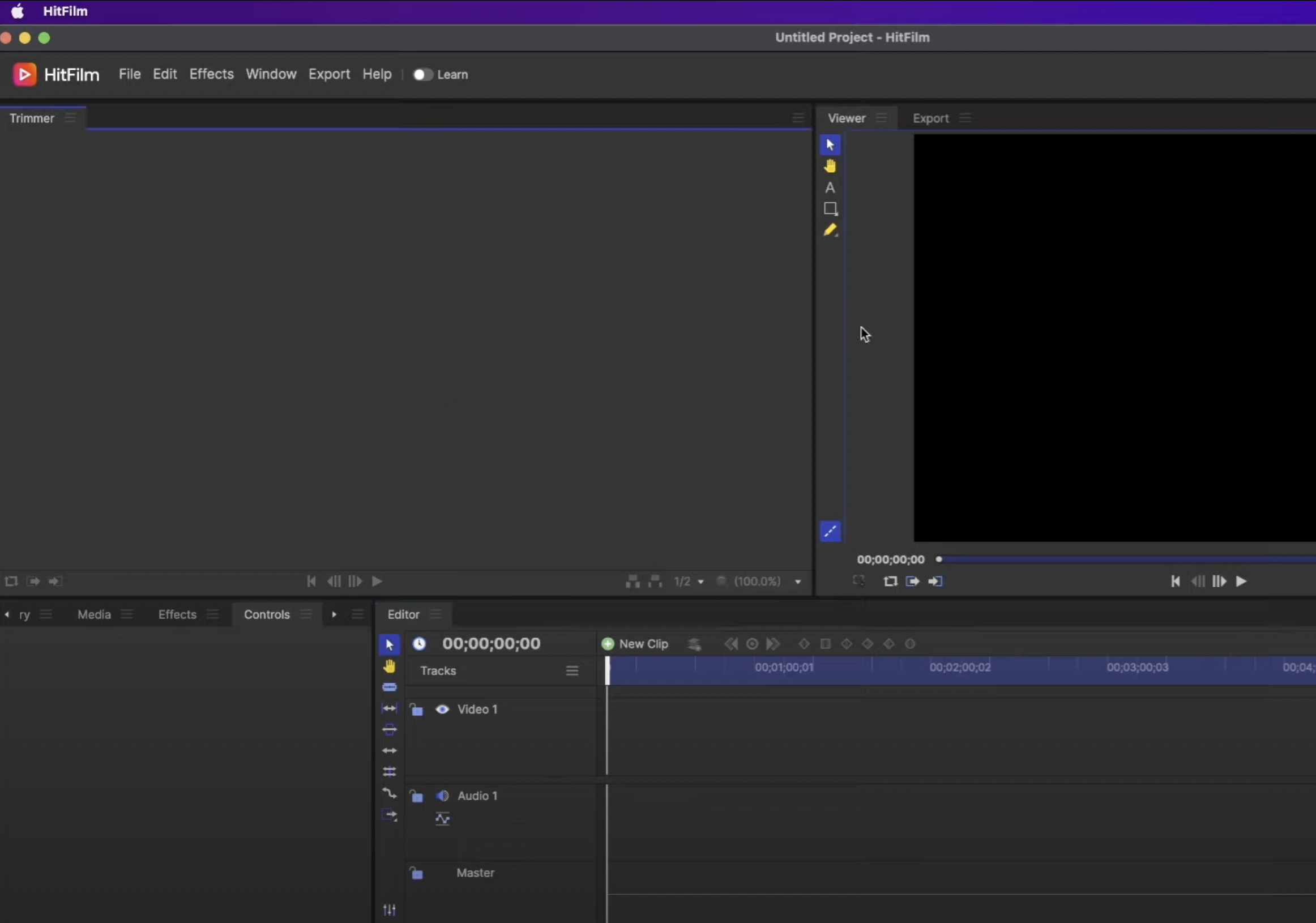Switch to the Export tab
The width and height of the screenshot is (1316, 923).
(930, 118)
